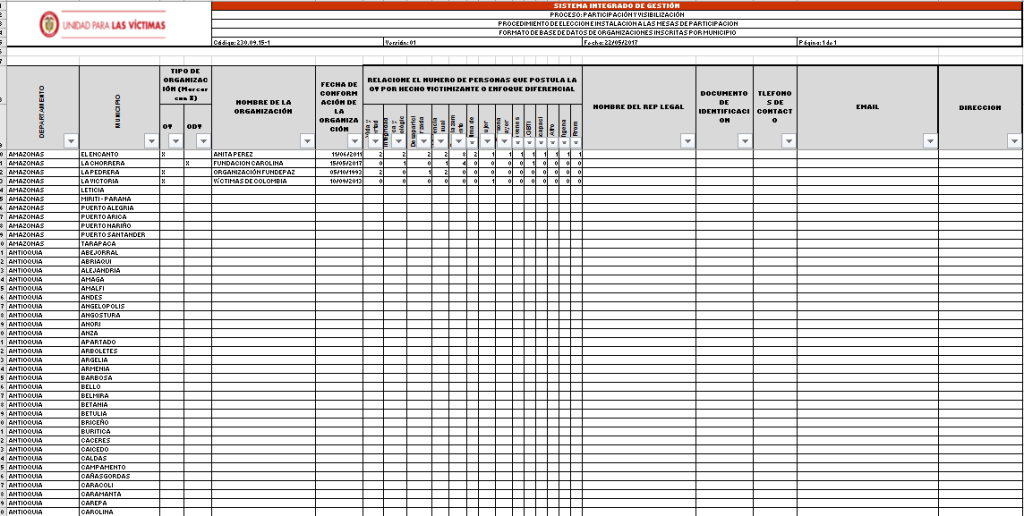Select the ANGELOPOLIS cell
This screenshot has height=516, width=1024.
pos(120,306)
